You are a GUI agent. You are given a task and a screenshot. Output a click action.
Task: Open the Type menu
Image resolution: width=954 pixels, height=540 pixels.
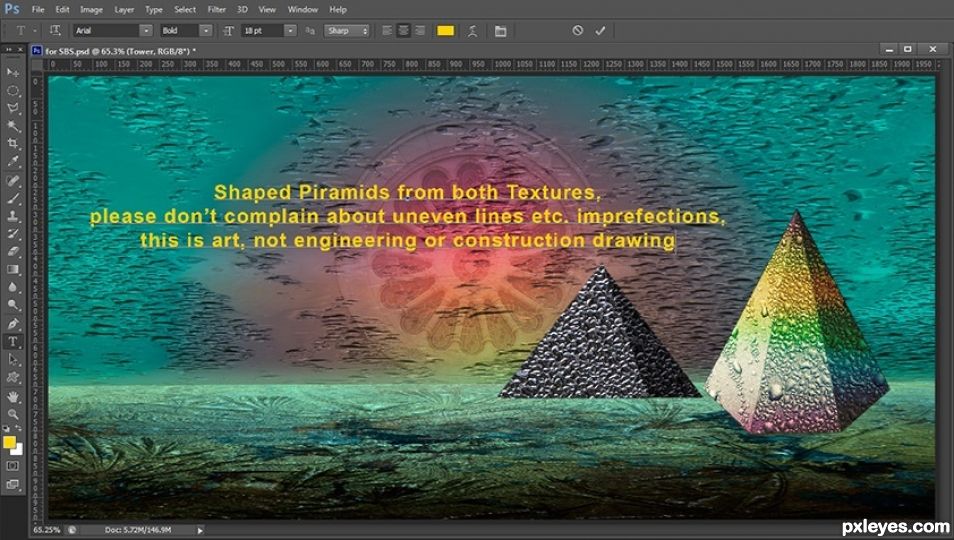click(154, 9)
